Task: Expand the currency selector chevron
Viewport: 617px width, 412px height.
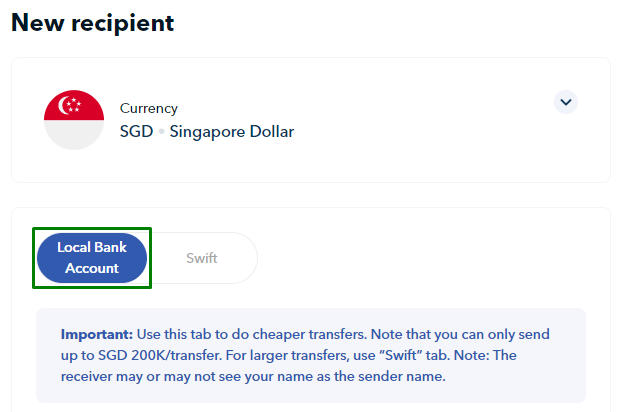Action: 565,102
